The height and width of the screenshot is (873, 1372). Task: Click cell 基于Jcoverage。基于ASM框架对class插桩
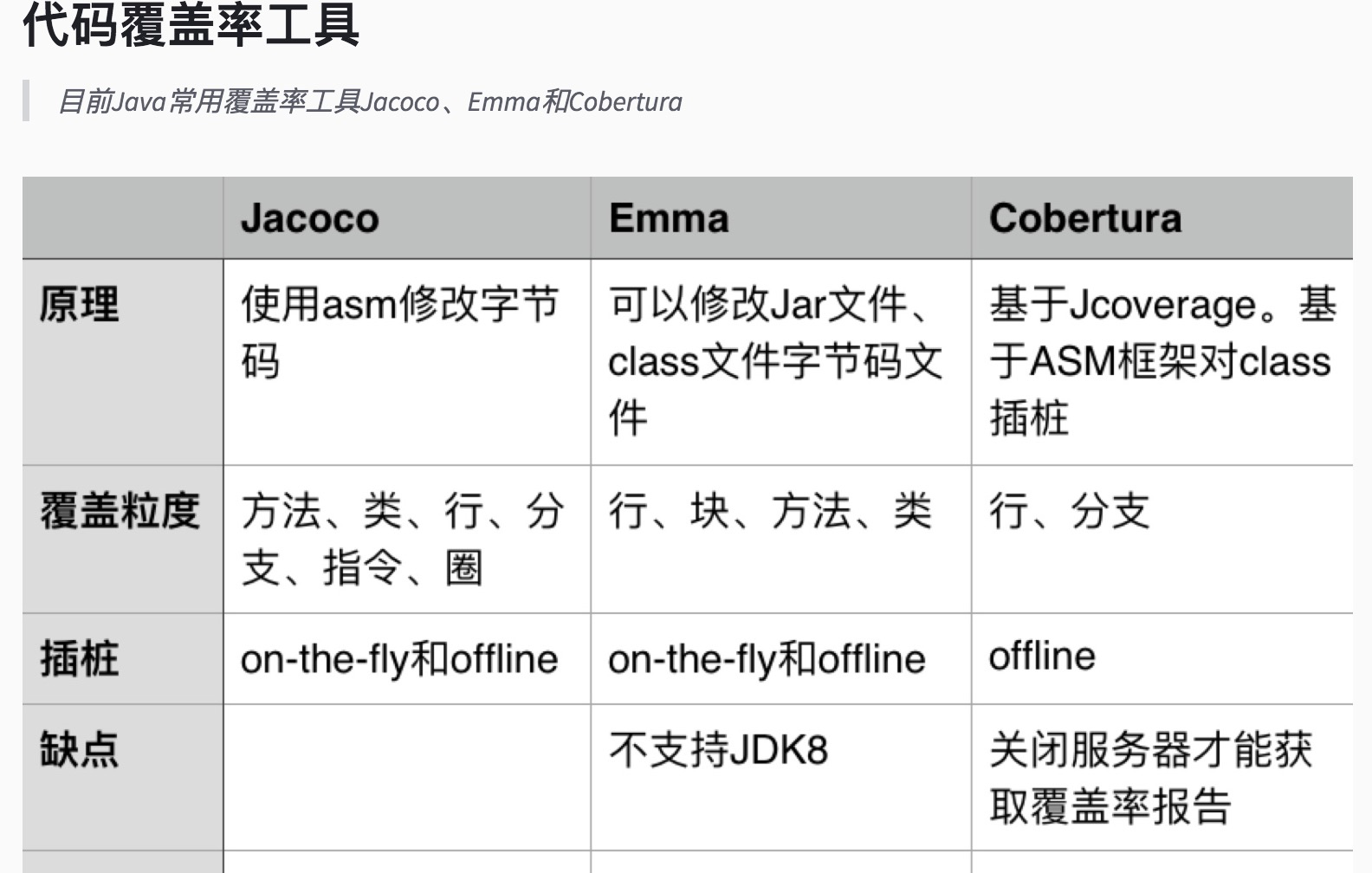[x=1162, y=362]
